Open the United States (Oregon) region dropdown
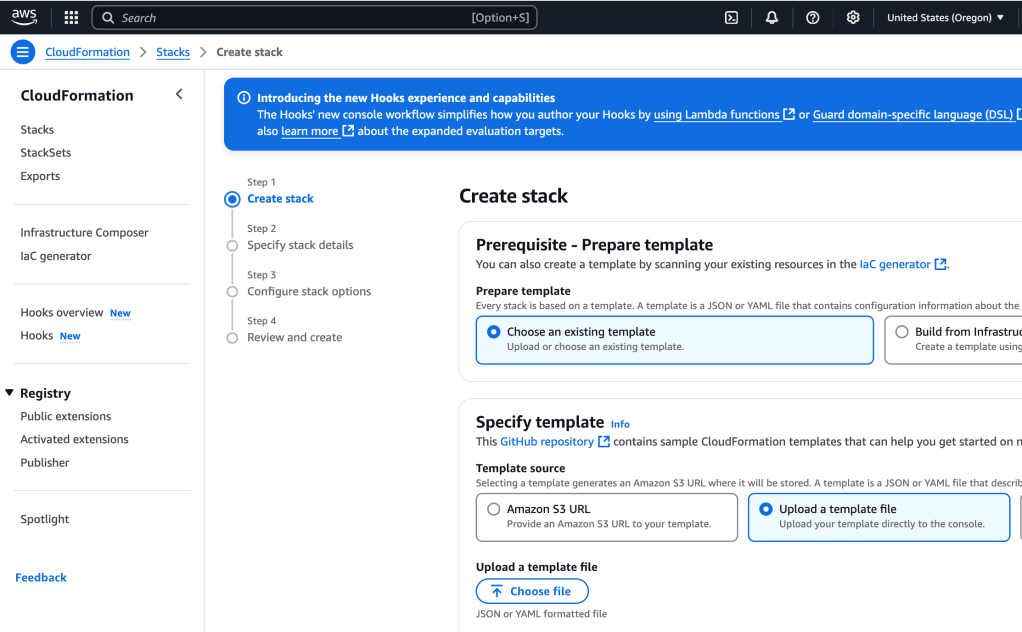1022x632 pixels. click(x=945, y=17)
